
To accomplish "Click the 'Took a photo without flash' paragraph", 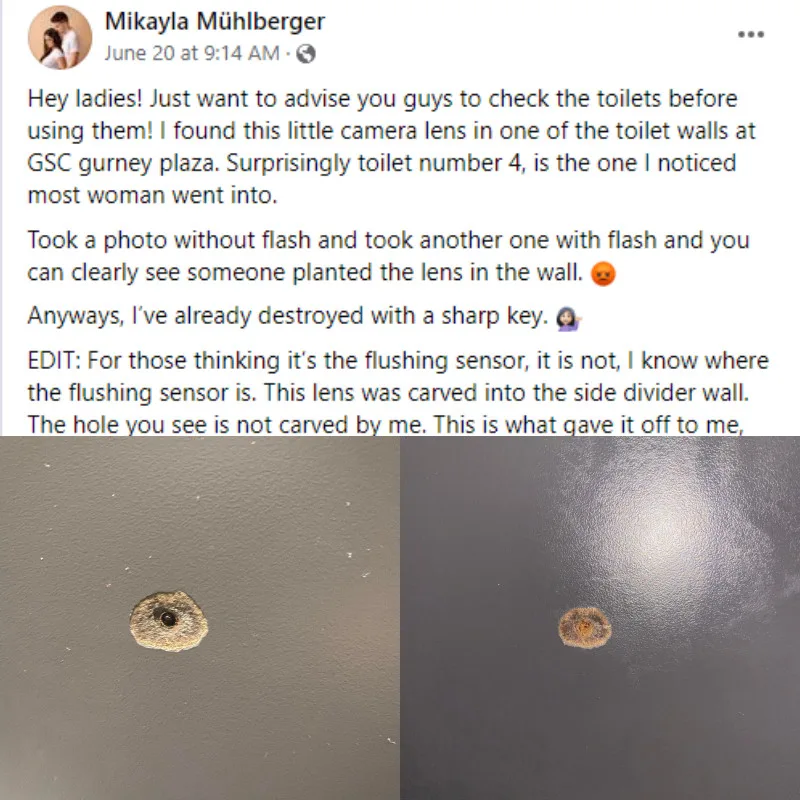I will click(x=388, y=256).
